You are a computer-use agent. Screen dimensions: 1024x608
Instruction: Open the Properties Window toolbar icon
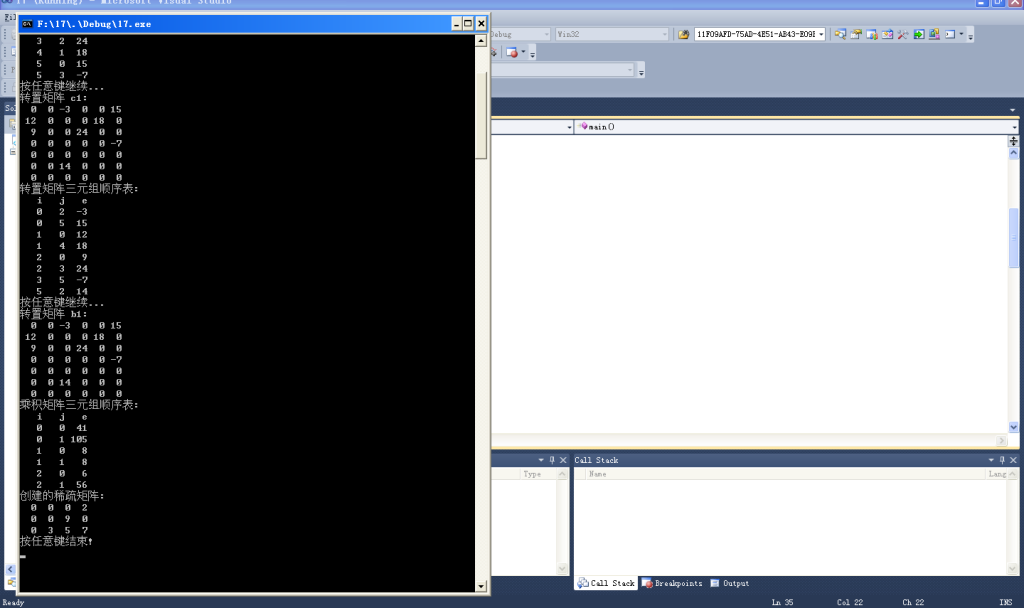point(856,35)
